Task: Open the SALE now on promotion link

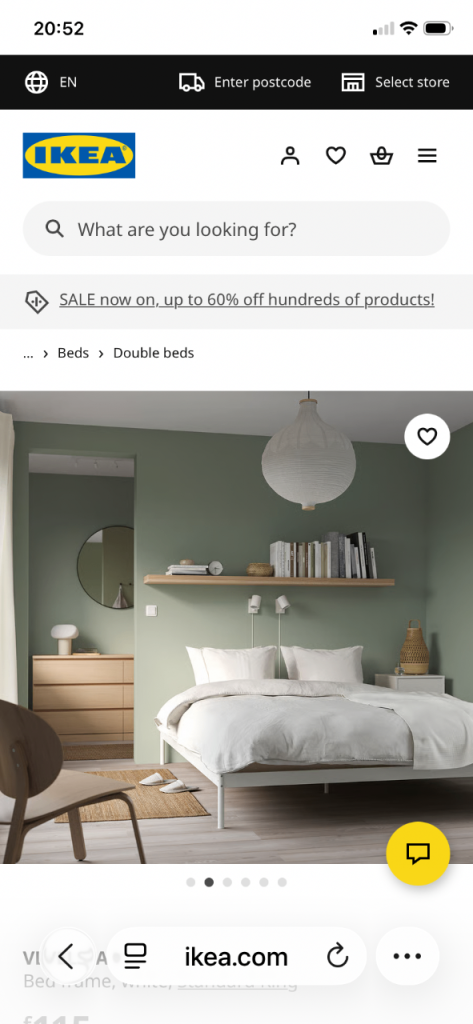Action: coord(247,300)
